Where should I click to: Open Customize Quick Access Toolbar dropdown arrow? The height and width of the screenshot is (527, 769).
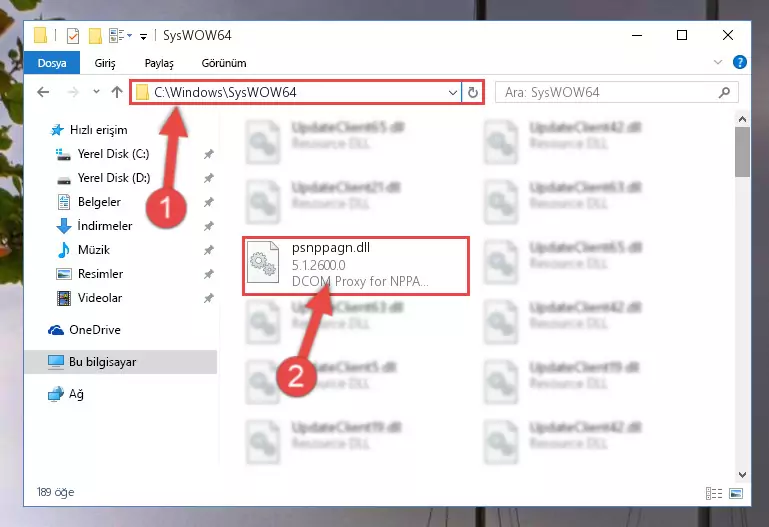point(143,36)
